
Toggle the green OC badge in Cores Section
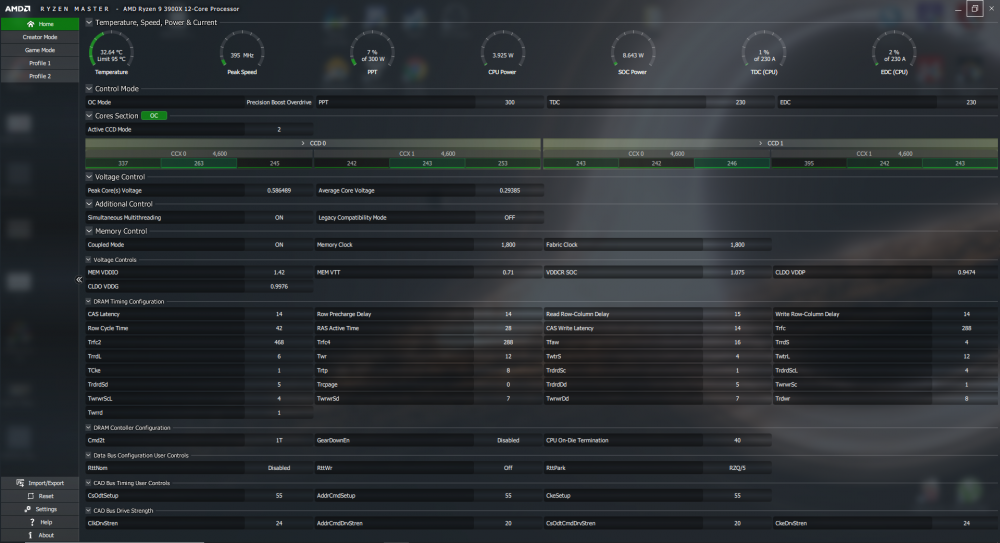(154, 115)
